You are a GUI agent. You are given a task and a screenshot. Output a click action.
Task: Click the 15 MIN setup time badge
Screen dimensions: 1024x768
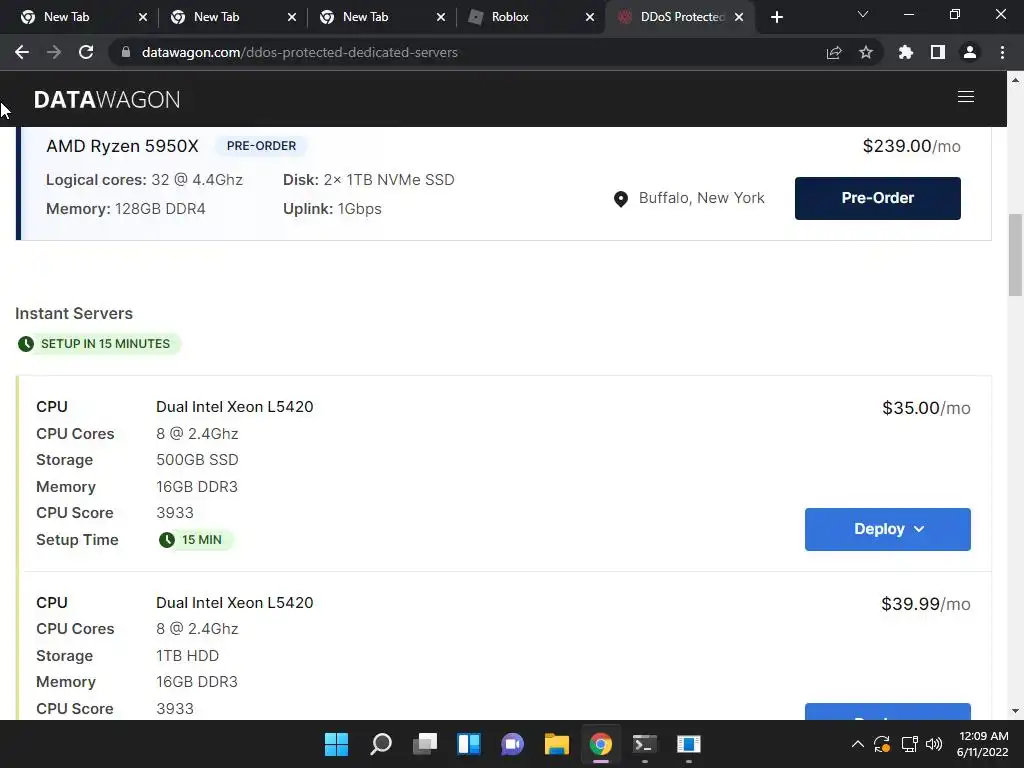195,539
